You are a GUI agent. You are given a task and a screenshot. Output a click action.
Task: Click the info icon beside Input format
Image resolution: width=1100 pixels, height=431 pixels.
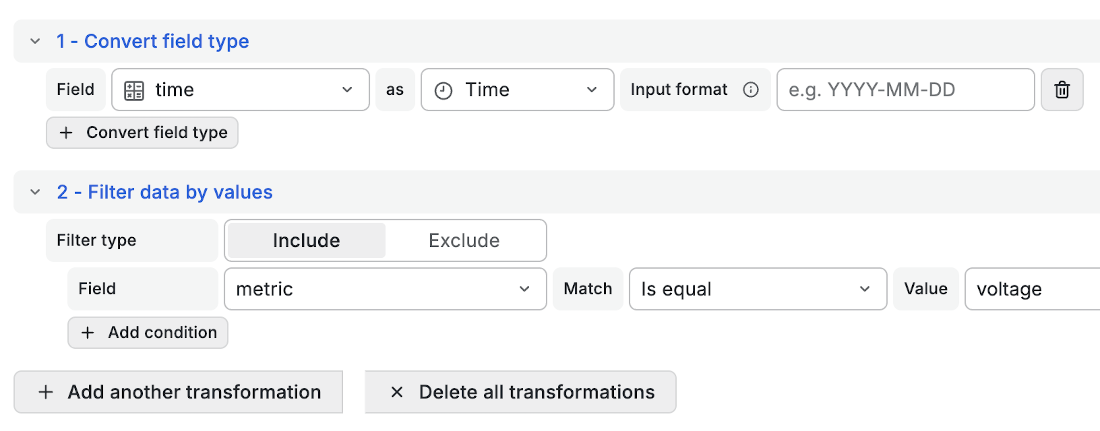click(751, 90)
